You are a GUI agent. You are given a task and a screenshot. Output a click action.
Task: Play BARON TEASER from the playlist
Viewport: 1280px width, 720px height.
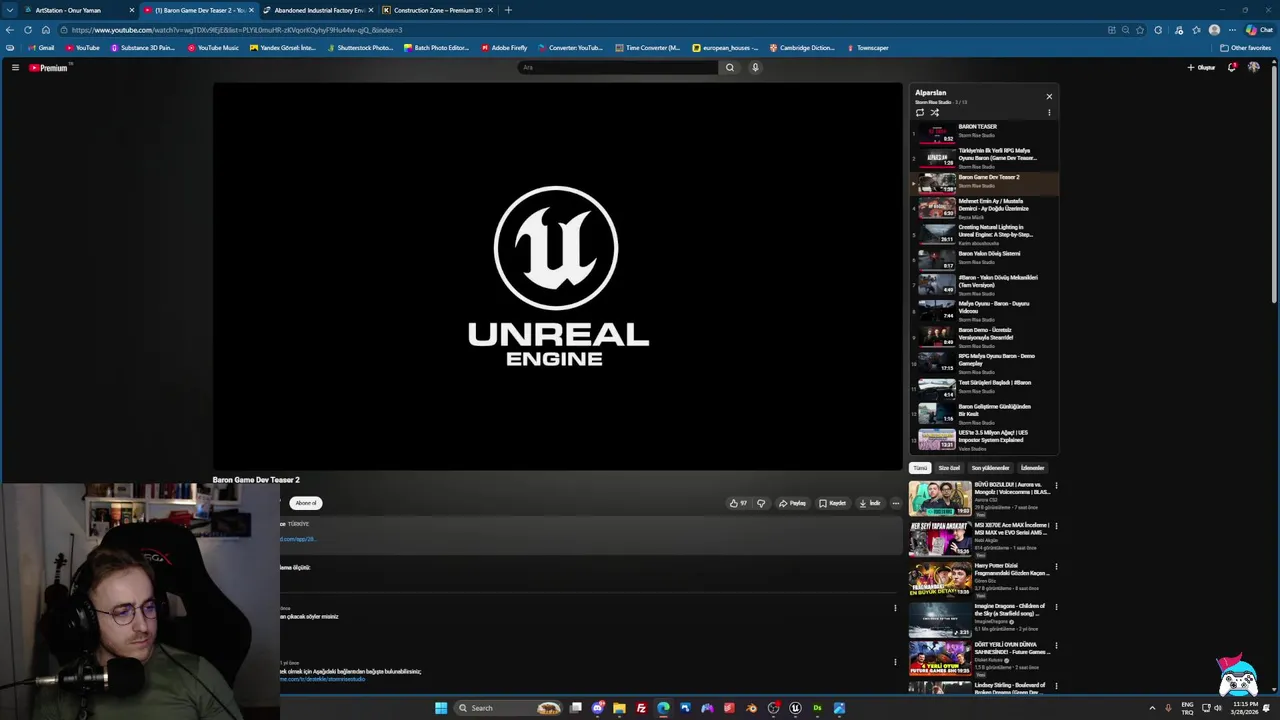(x=984, y=132)
